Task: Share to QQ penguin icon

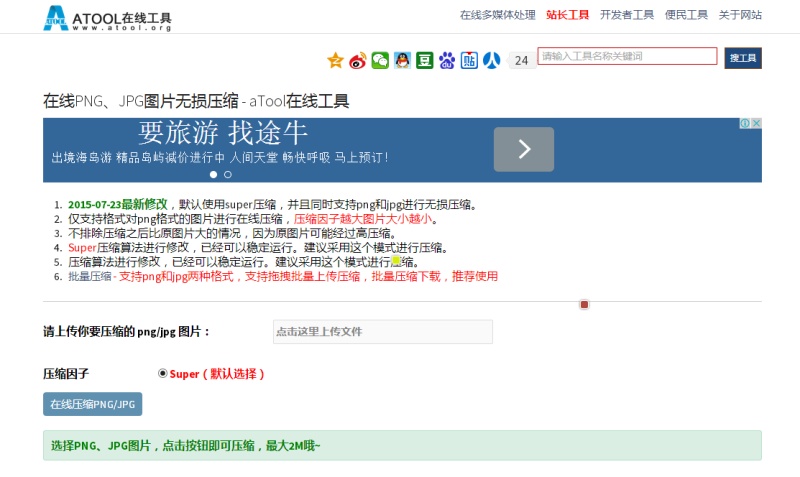Action: click(x=403, y=60)
